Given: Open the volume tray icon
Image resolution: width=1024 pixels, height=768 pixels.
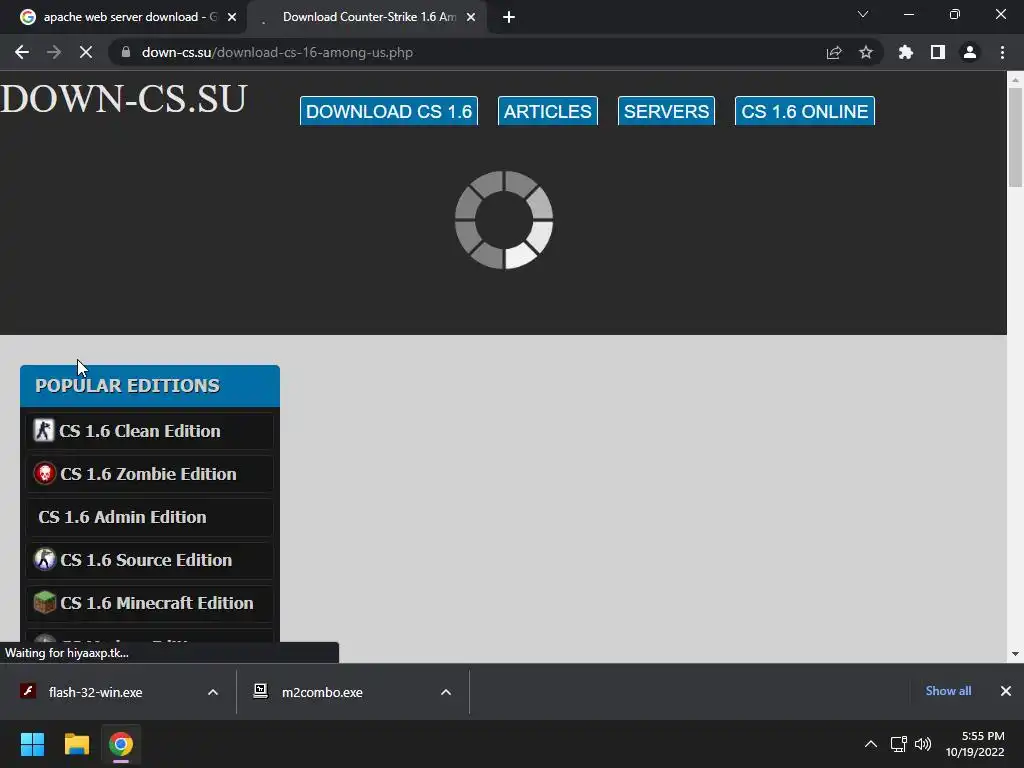Looking at the screenshot, I should 923,744.
